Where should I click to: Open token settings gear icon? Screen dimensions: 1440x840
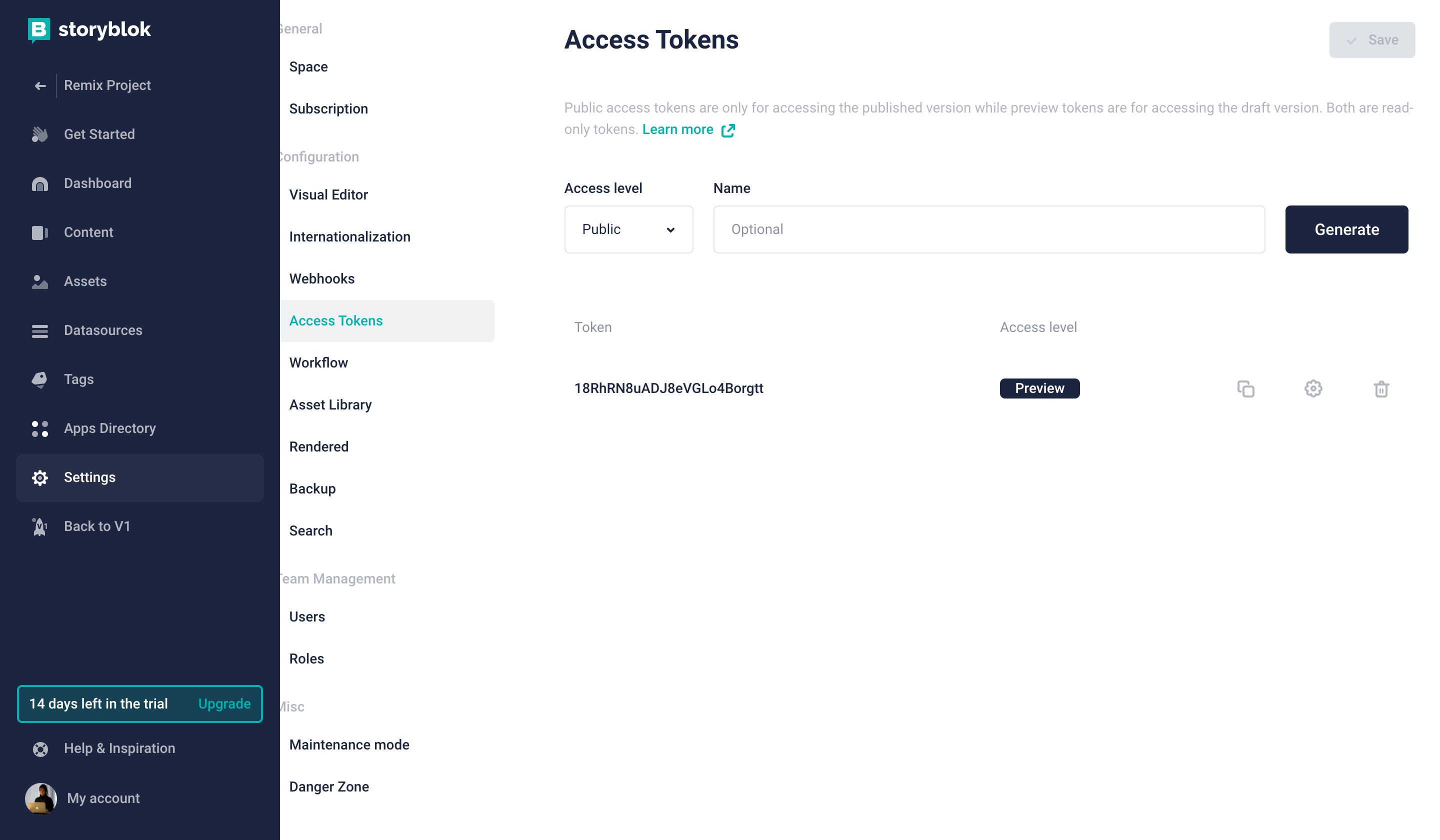click(x=1313, y=388)
